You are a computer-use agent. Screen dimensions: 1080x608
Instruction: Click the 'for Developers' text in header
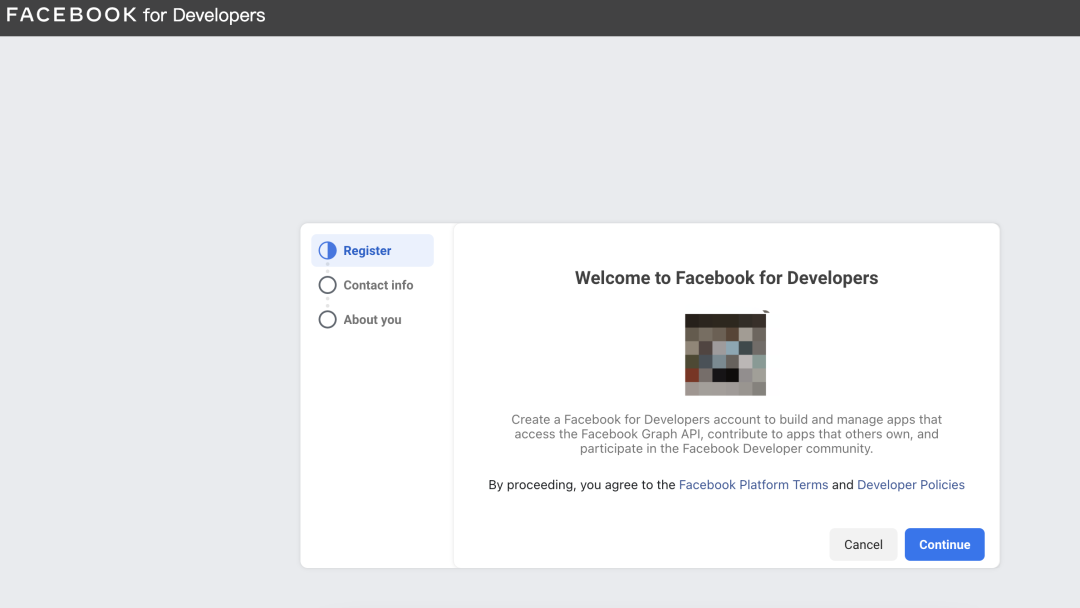pyautogui.click(x=204, y=15)
